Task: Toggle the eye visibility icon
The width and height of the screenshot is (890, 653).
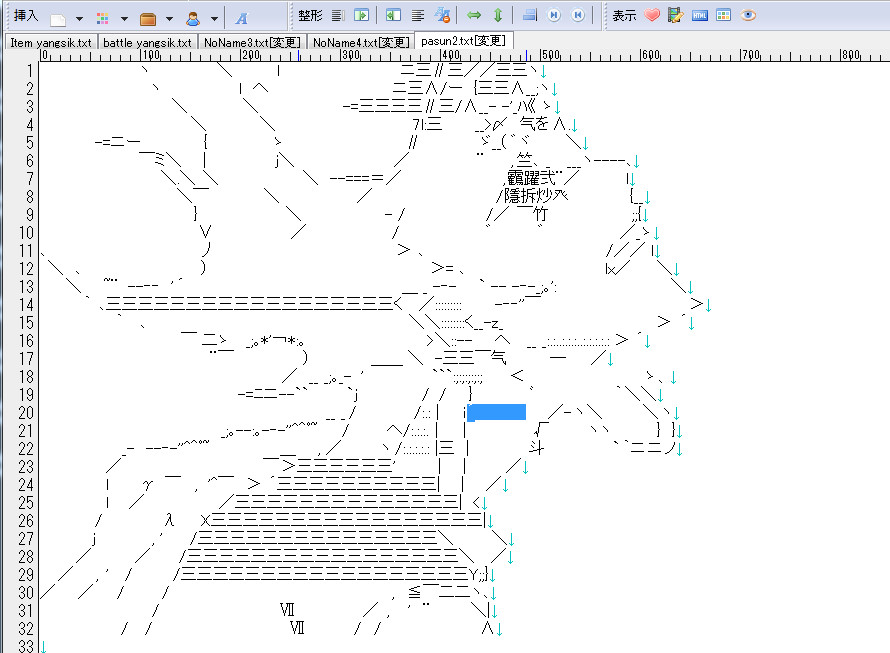Action: pyautogui.click(x=748, y=16)
